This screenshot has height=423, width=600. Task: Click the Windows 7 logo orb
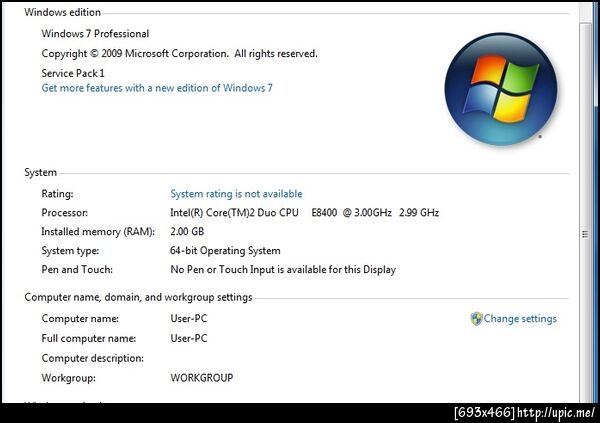tap(501, 89)
